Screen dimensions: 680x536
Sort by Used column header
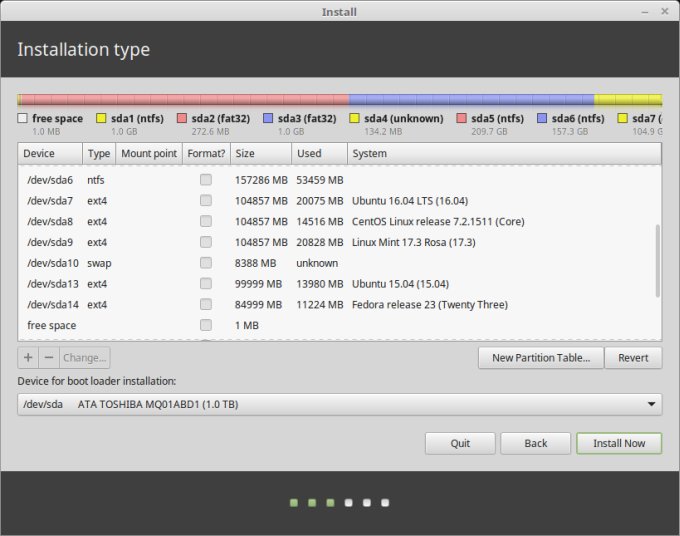tap(320, 154)
